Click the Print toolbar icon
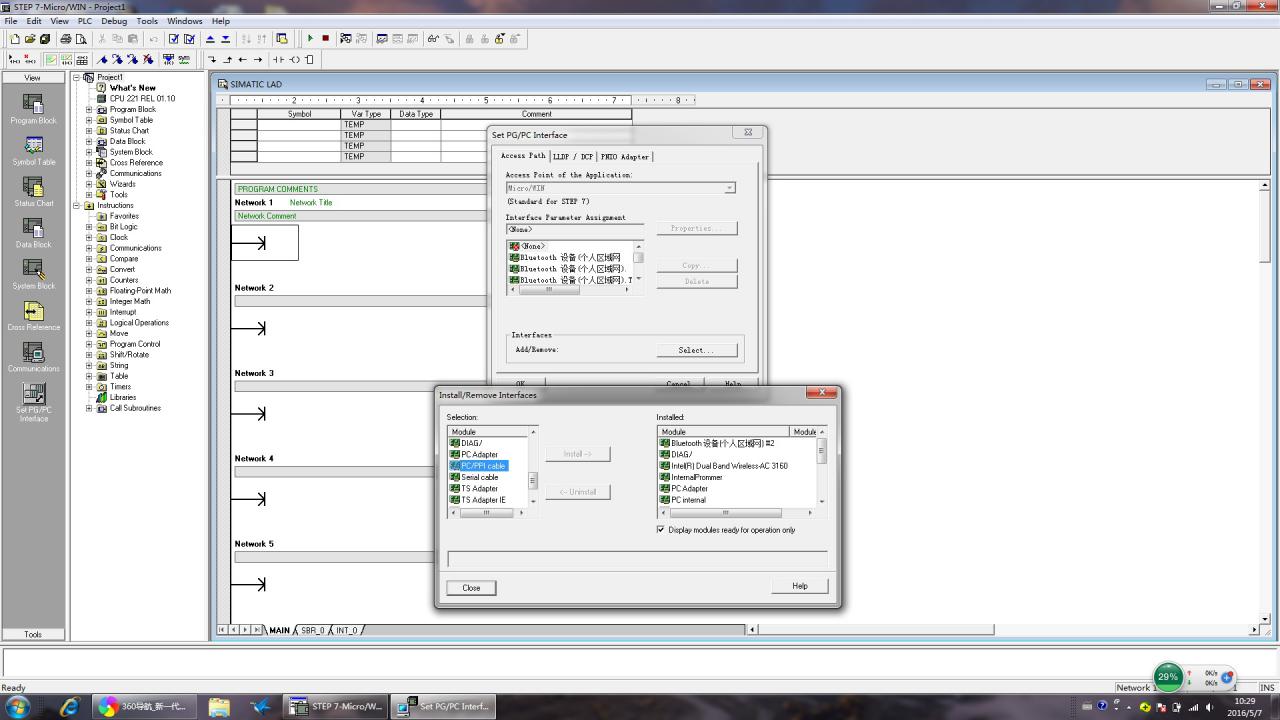The image size is (1280, 720). (66, 39)
